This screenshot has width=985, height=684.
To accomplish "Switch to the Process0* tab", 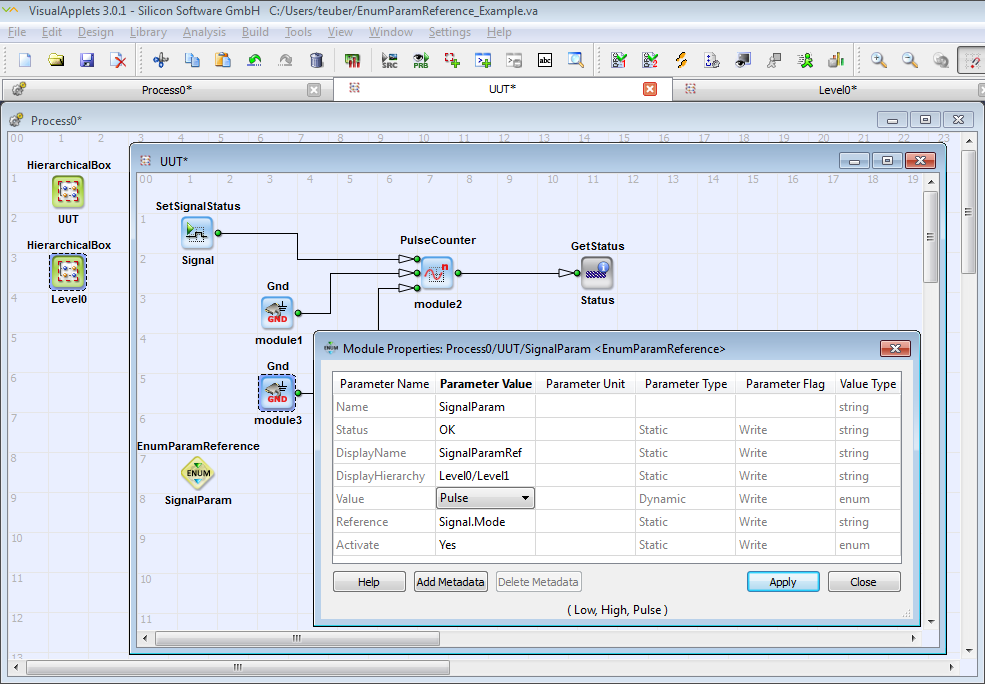I will click(167, 90).
